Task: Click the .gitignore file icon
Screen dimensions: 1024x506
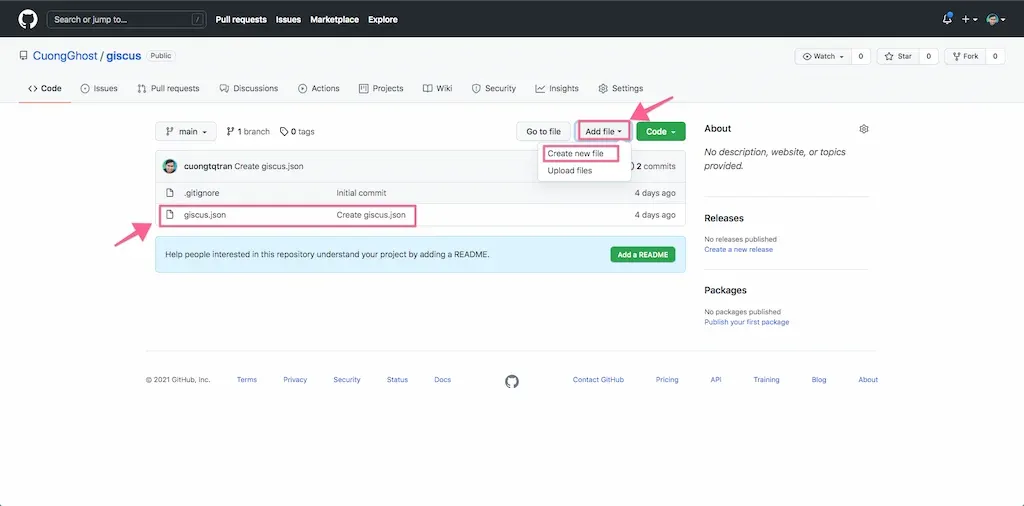Action: pyautogui.click(x=170, y=193)
